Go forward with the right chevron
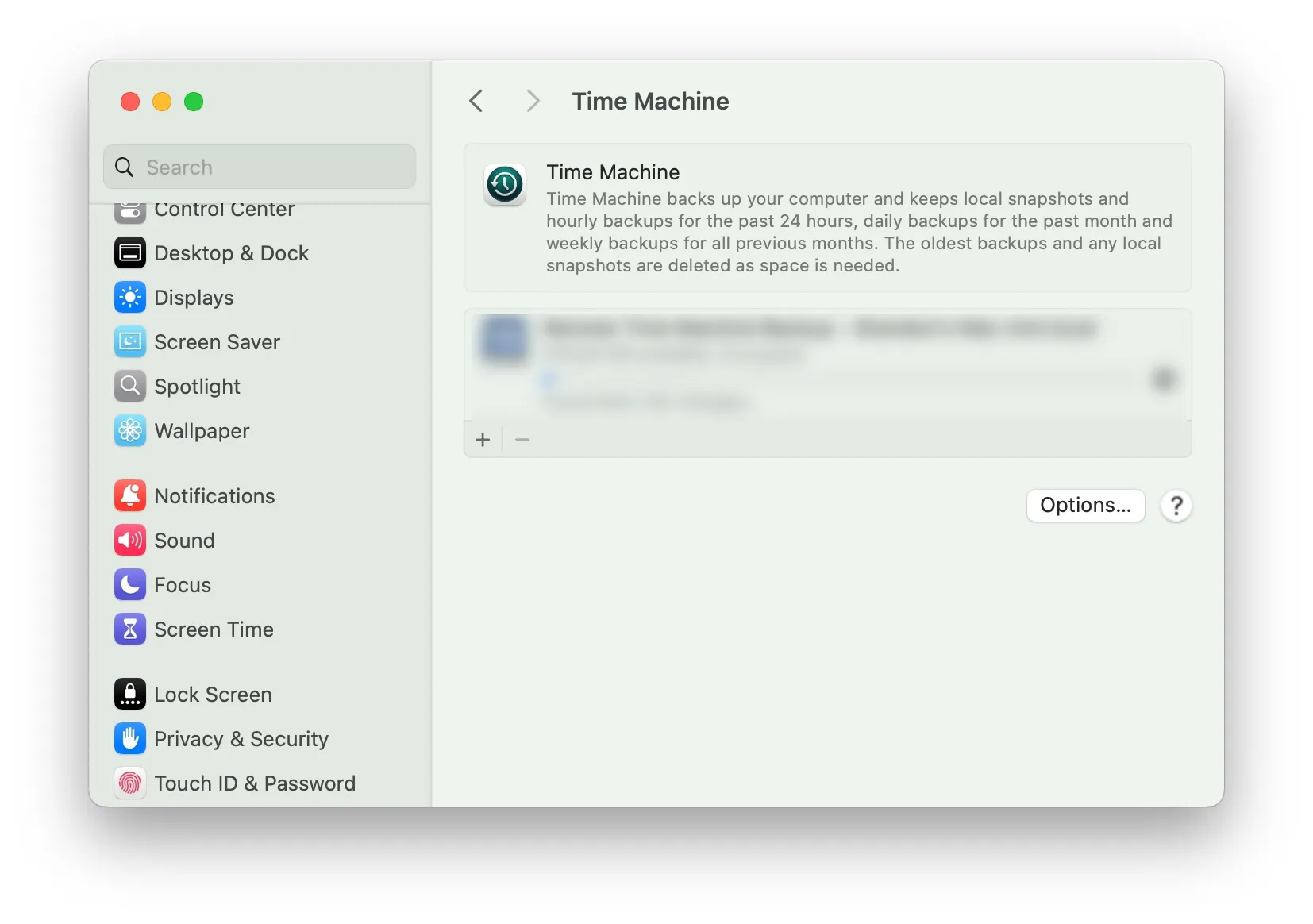The height and width of the screenshot is (924, 1313). [x=533, y=101]
